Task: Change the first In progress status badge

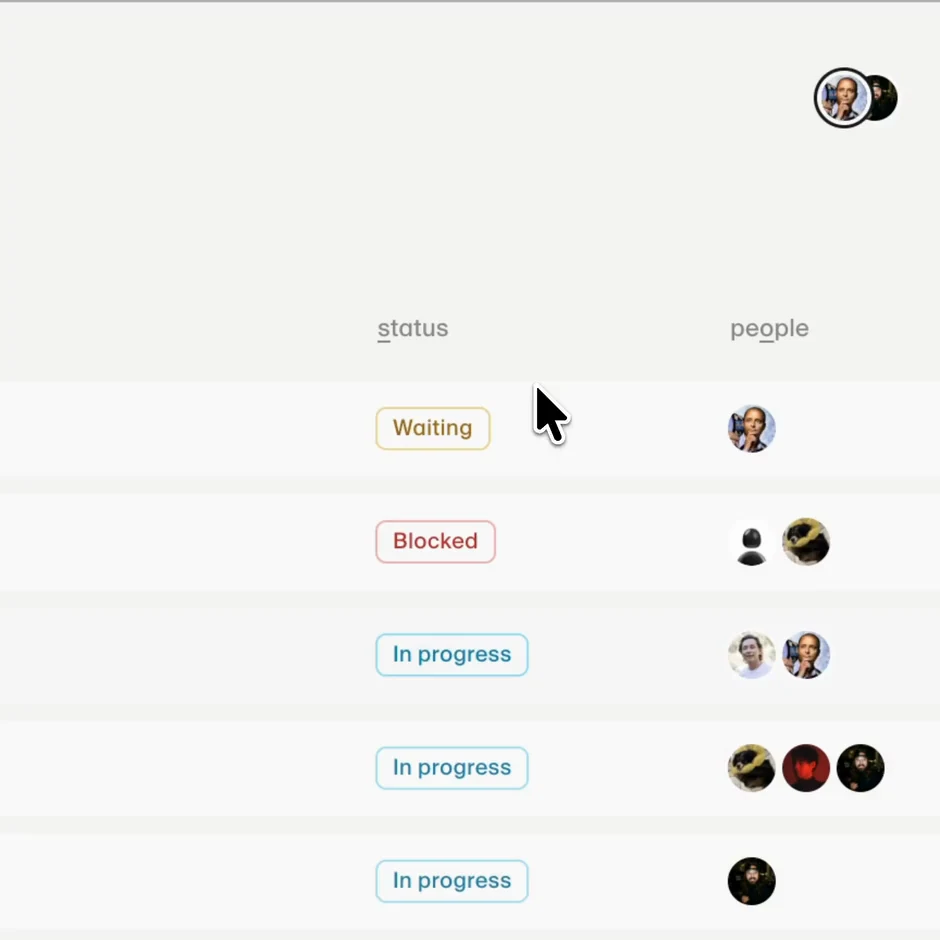Action: click(x=452, y=655)
